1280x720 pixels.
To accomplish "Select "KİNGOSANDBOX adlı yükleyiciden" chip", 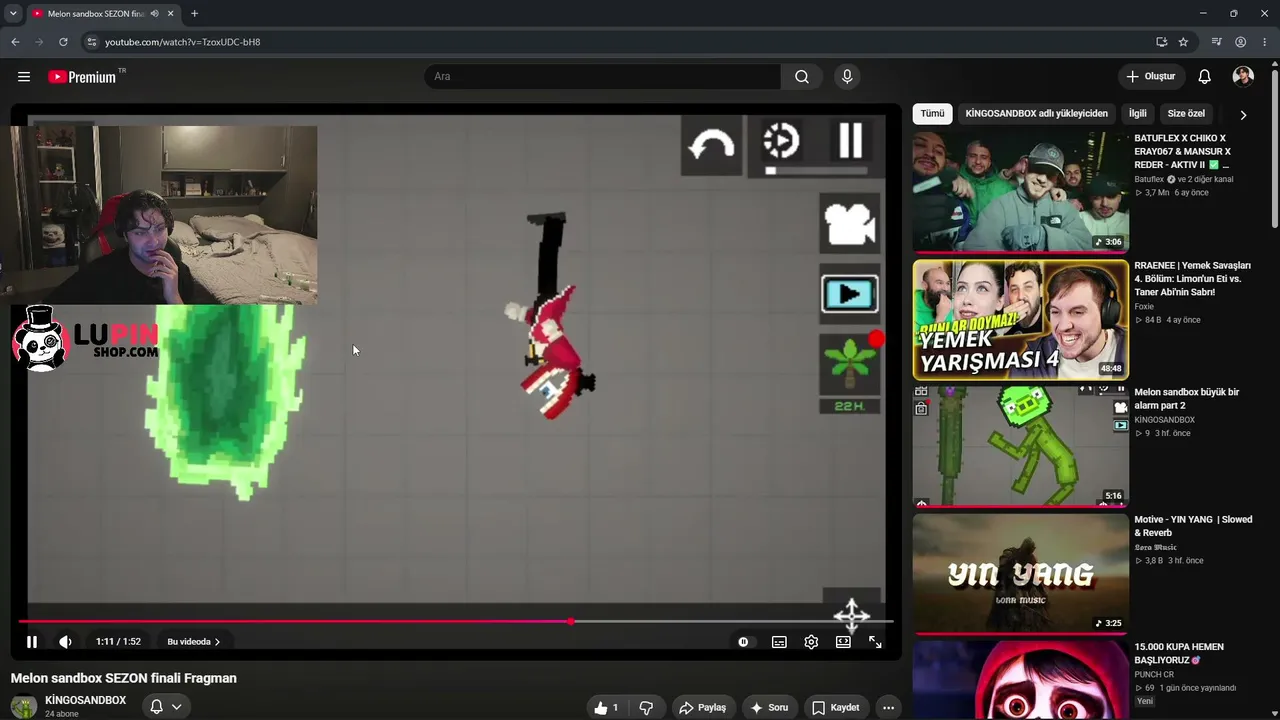I will coord(1036,114).
